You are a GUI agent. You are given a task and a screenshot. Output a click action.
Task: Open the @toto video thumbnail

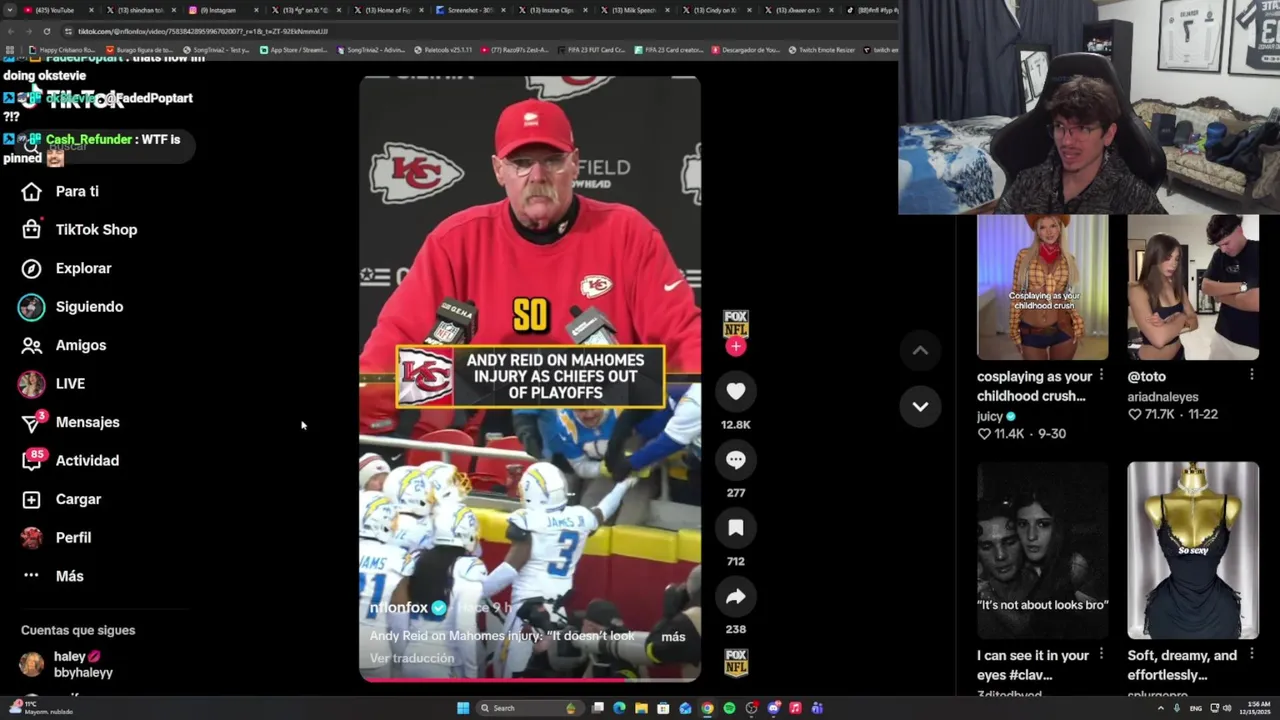click(x=1193, y=288)
